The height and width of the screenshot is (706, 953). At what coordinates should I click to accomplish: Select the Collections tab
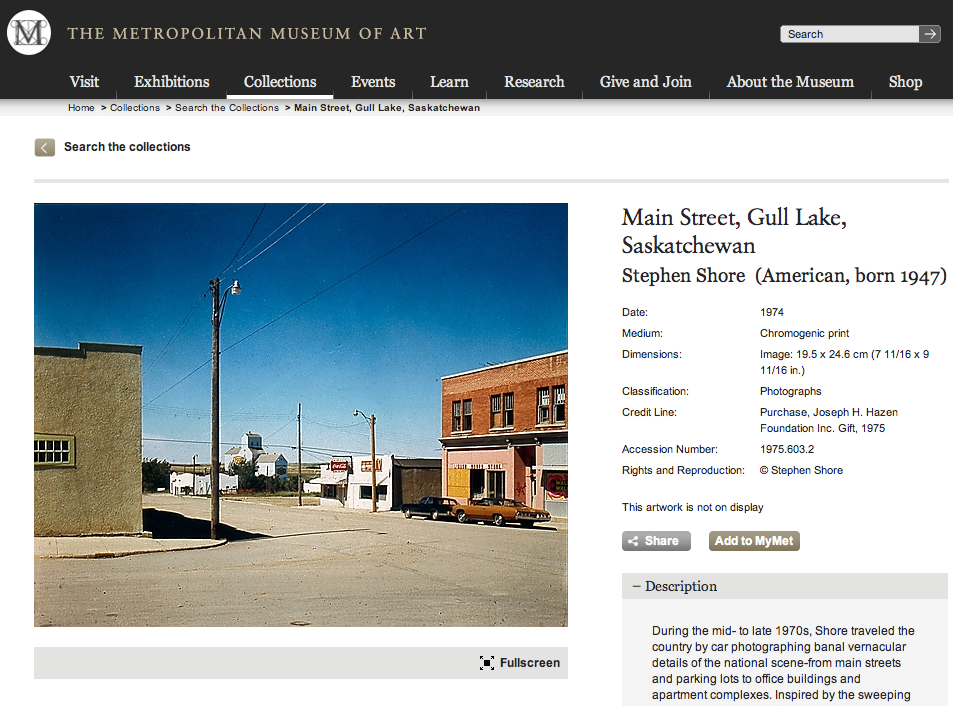tap(280, 82)
